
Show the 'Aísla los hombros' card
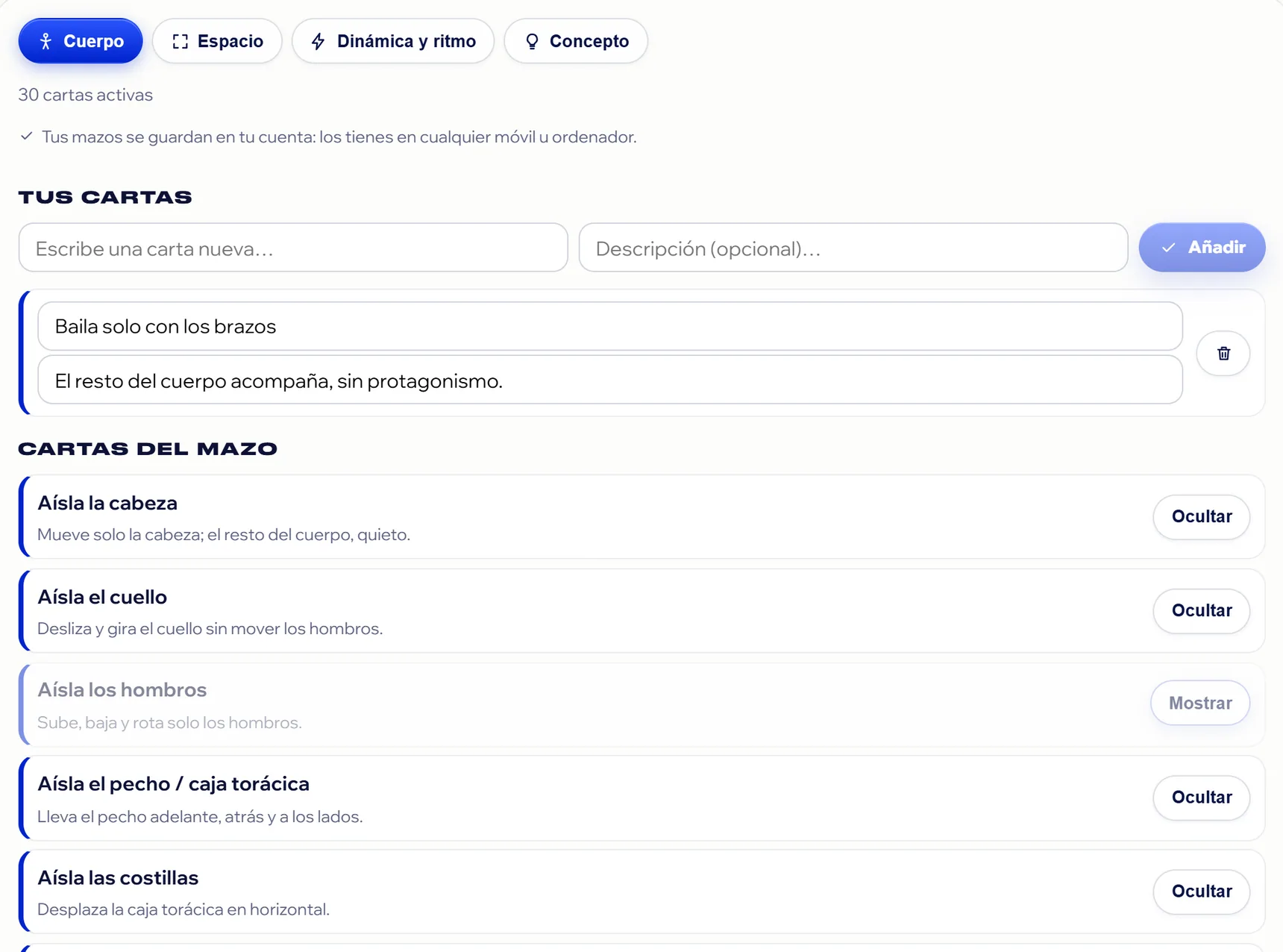coord(1200,703)
